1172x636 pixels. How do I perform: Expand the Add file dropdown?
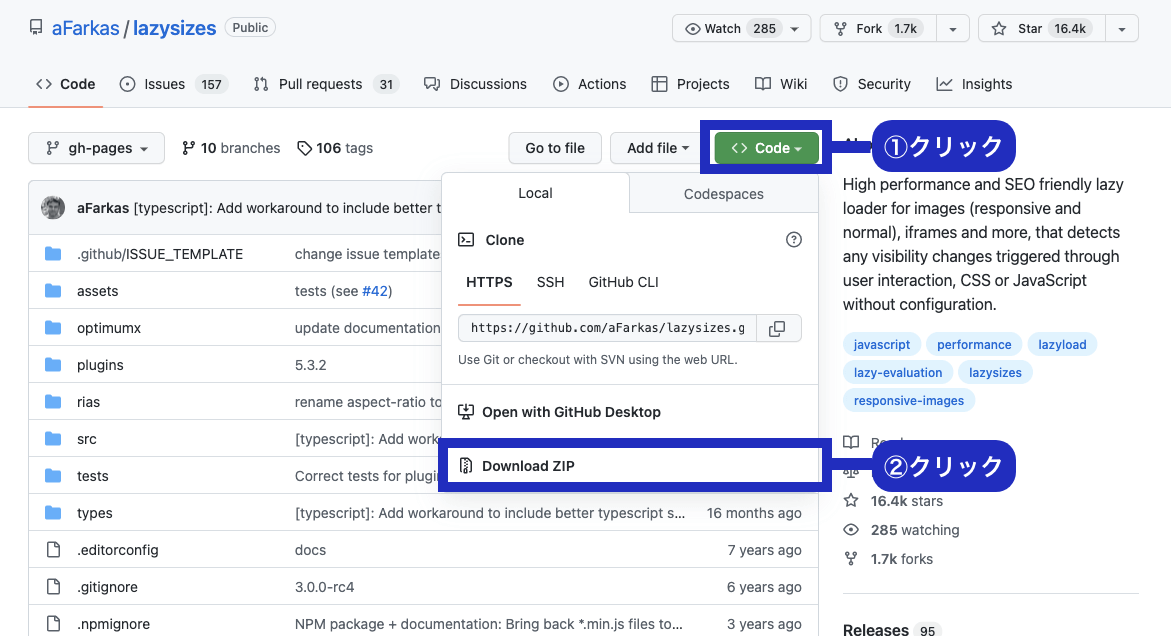click(658, 148)
